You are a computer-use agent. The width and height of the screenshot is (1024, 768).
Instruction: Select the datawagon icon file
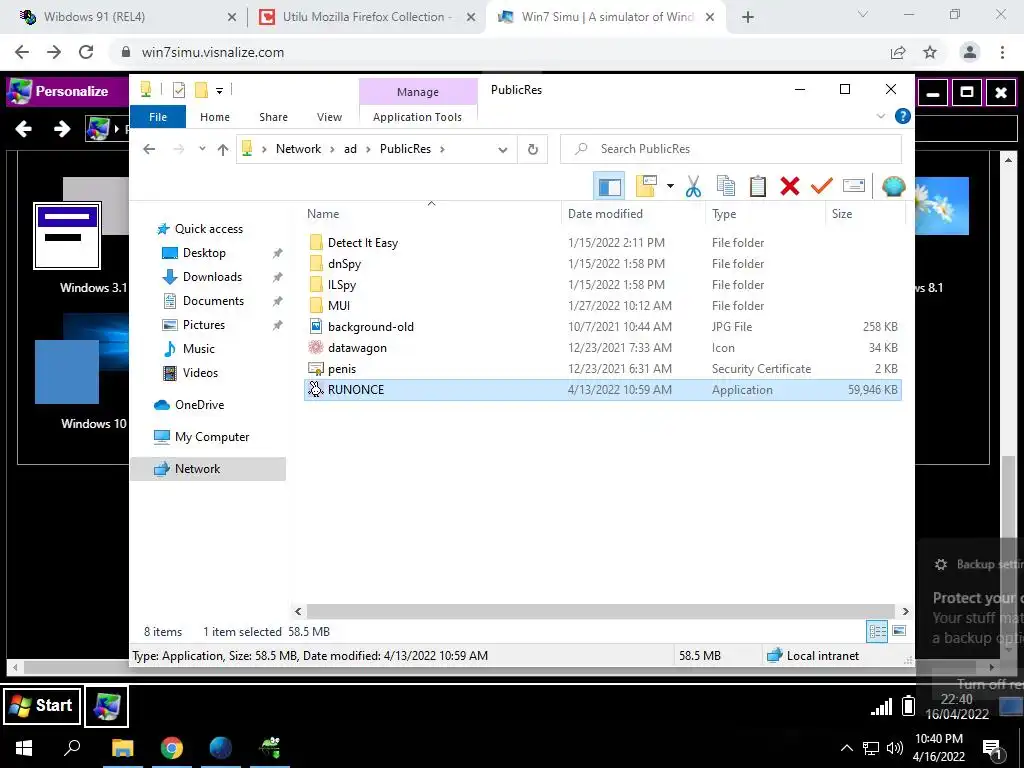[x=602, y=347]
